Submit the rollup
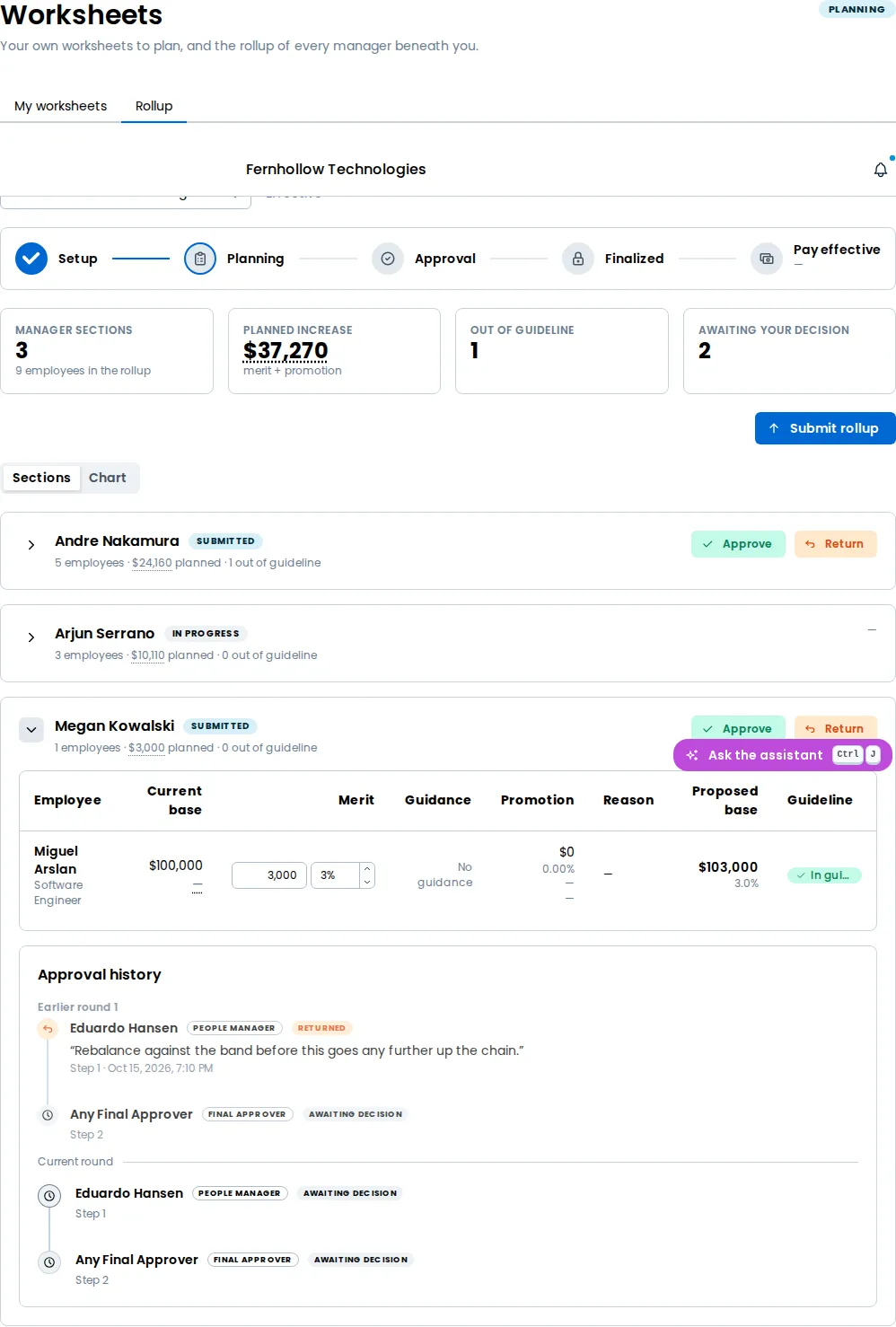 point(825,428)
